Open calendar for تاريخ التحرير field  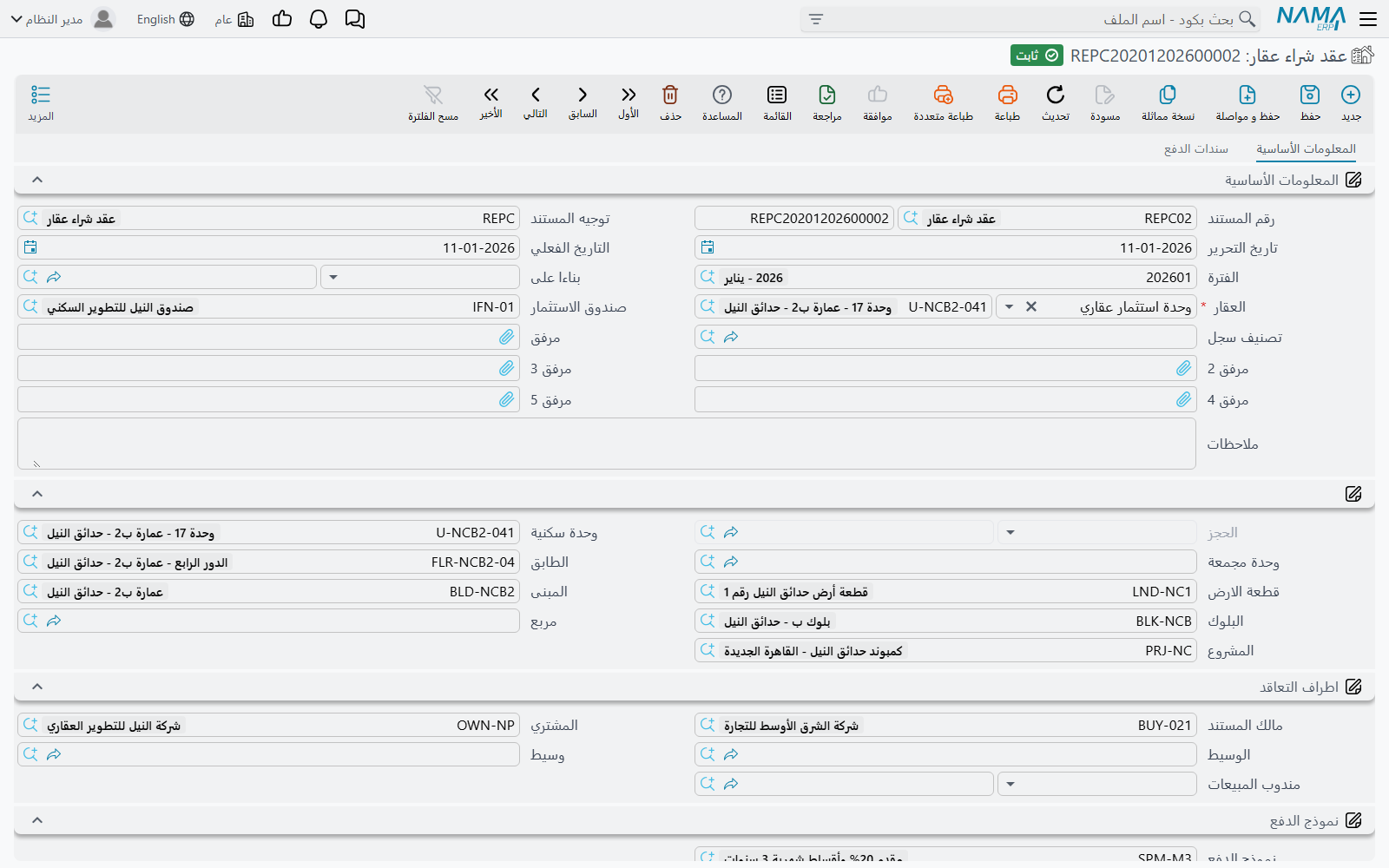point(708,247)
